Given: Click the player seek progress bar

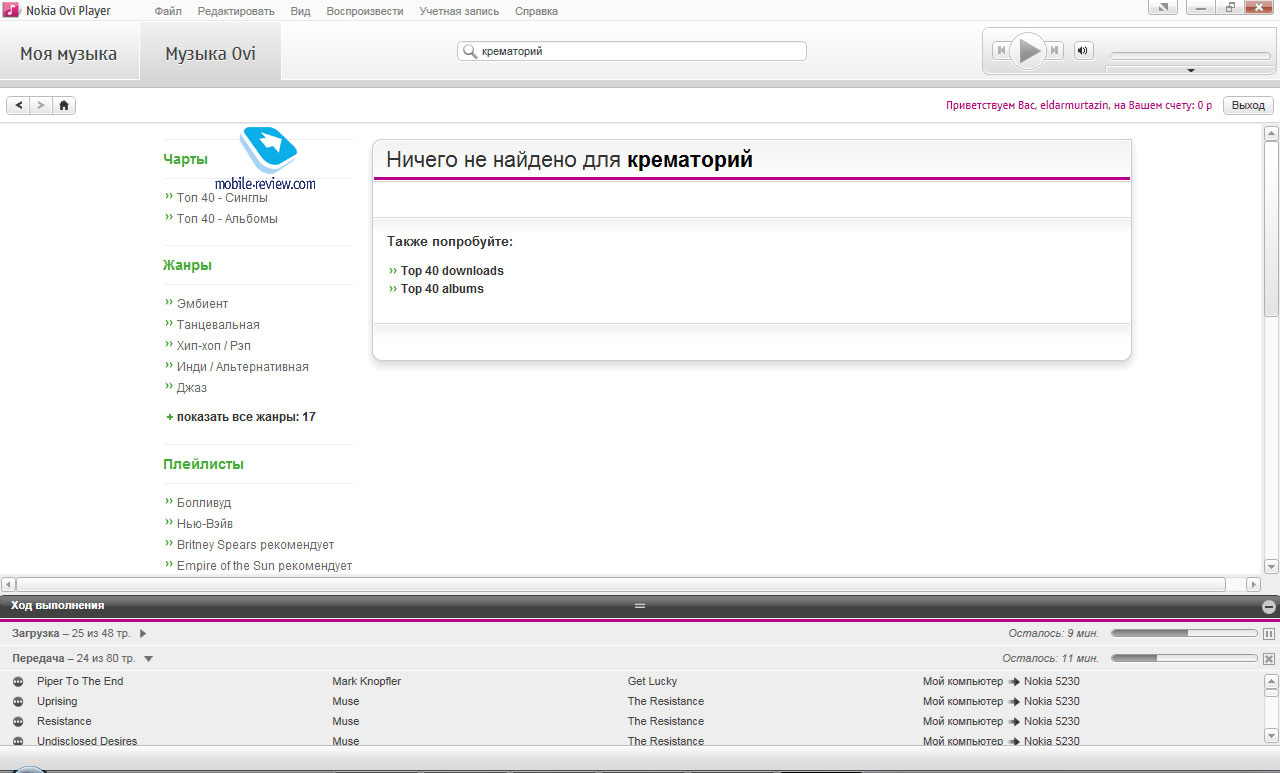Looking at the screenshot, I should [1190, 56].
